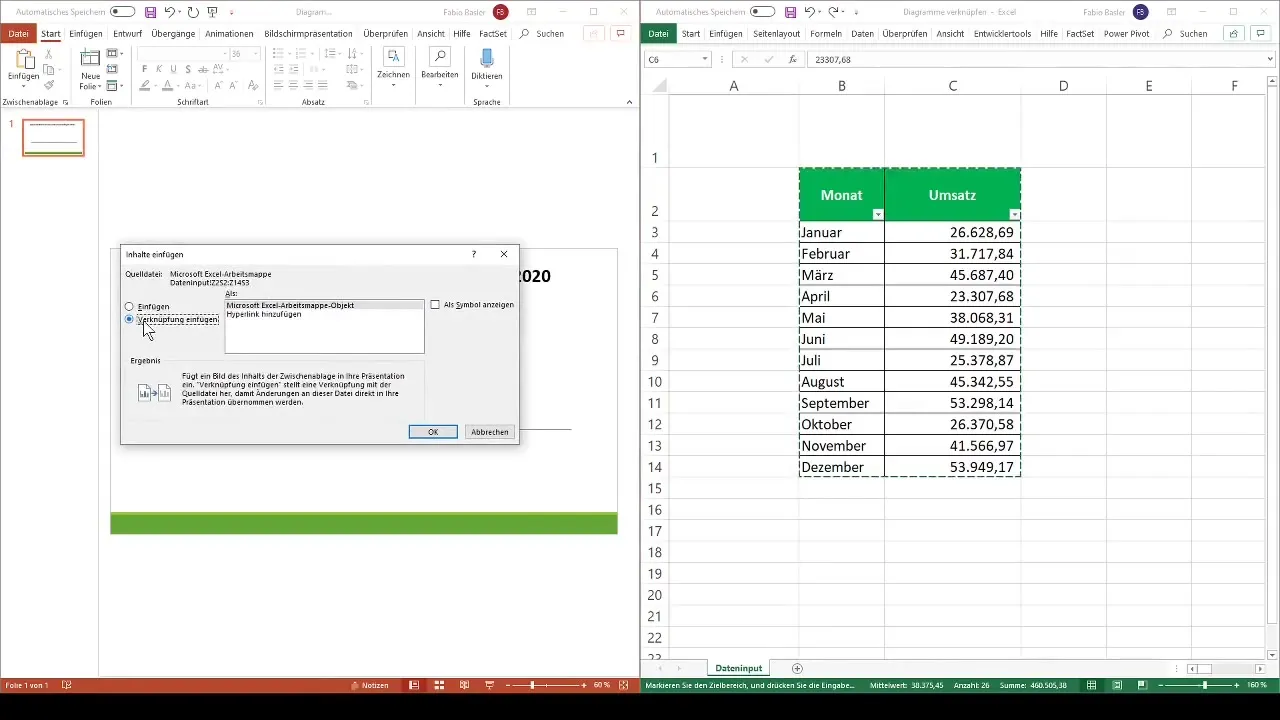Click the Suchen box in Excel

click(x=1184, y=33)
